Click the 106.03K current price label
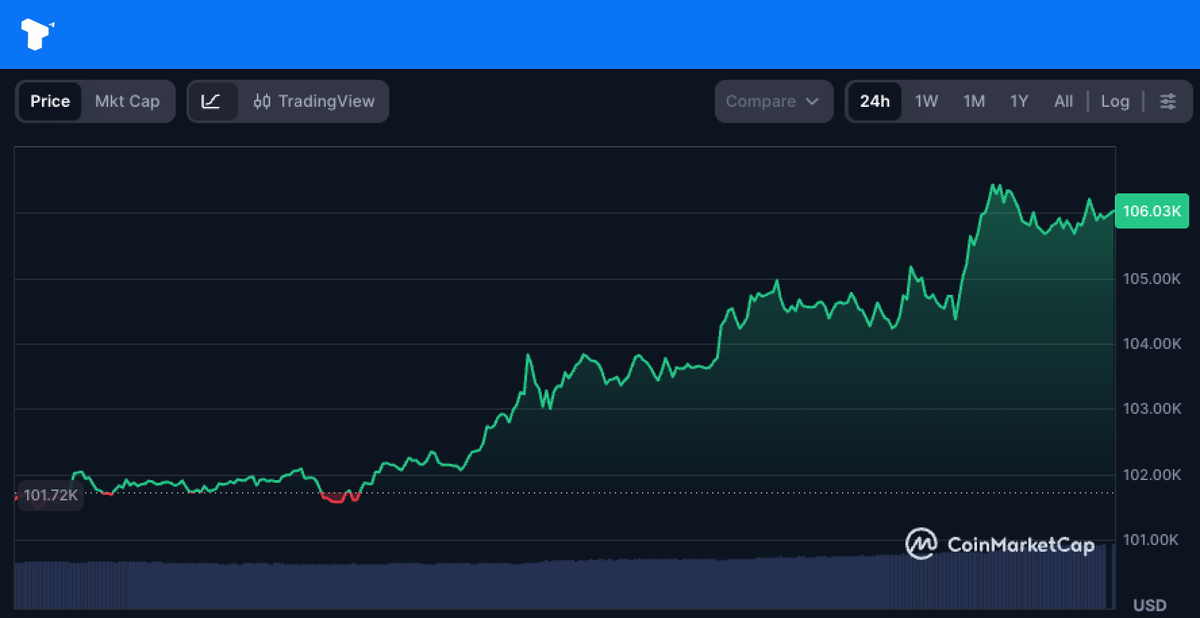Image resolution: width=1200 pixels, height=618 pixels. (1151, 211)
